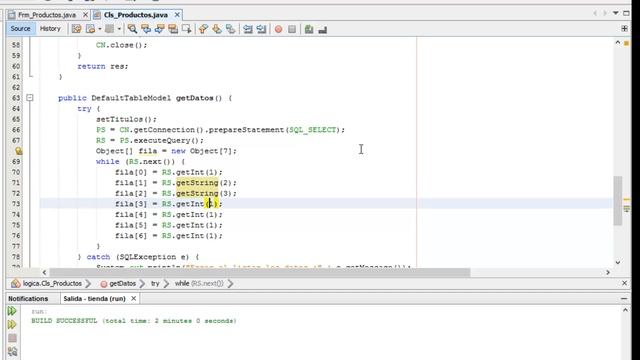This screenshot has width=640, height=360.
Task: Collapse the getDatos method fold at line 63
Action: [x=29, y=98]
